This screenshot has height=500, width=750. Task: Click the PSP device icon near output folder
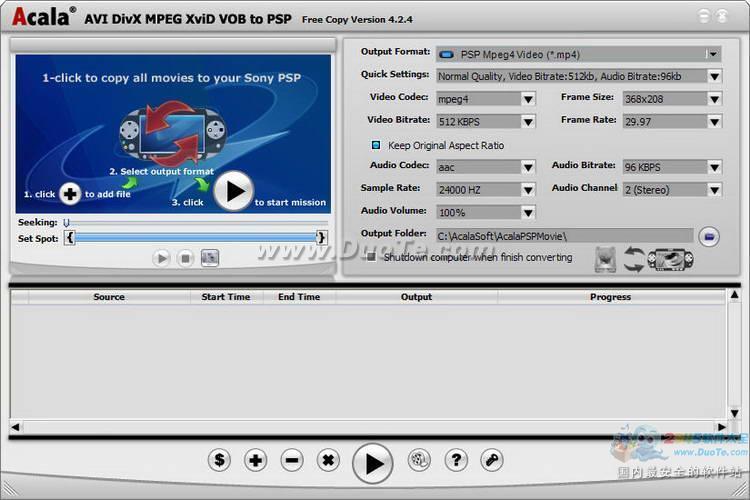point(670,260)
